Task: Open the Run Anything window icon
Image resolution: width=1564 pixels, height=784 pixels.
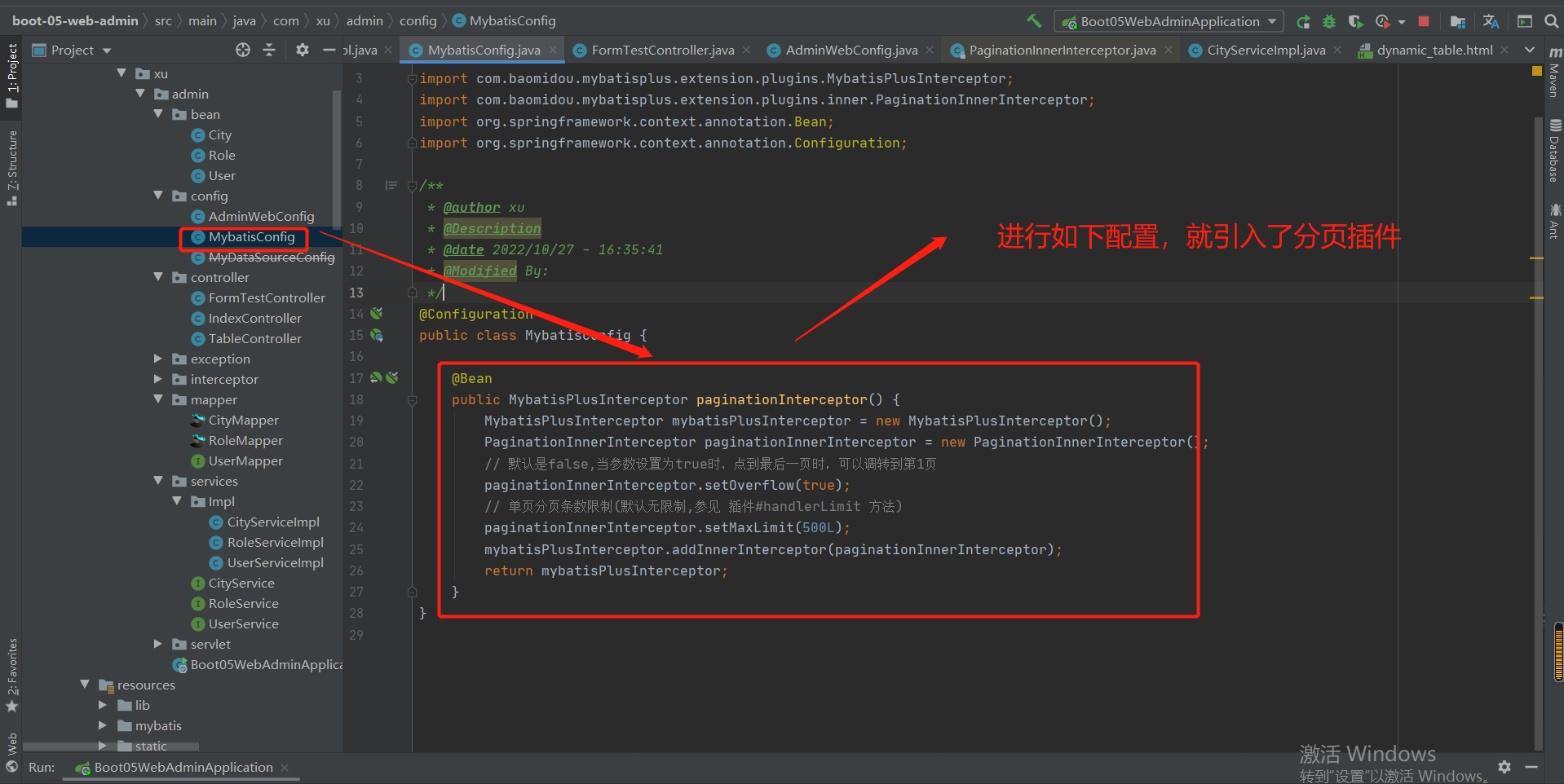Action: pyautogui.click(x=1525, y=22)
